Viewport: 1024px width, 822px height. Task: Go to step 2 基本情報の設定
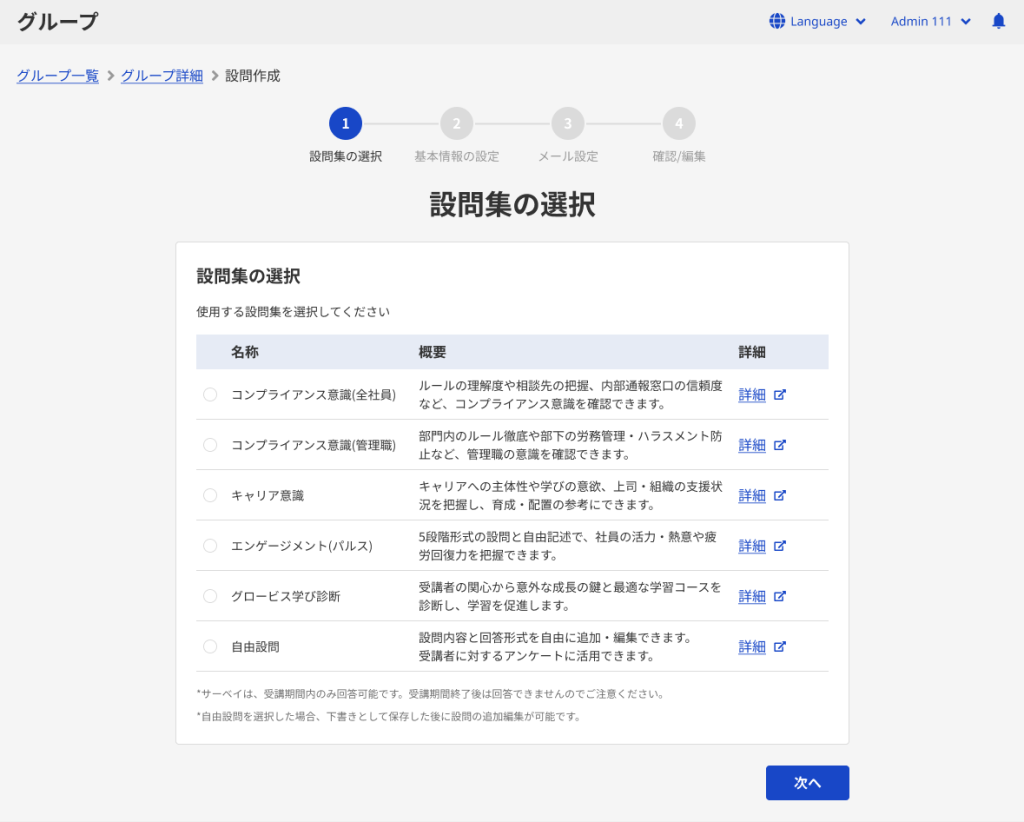point(456,123)
